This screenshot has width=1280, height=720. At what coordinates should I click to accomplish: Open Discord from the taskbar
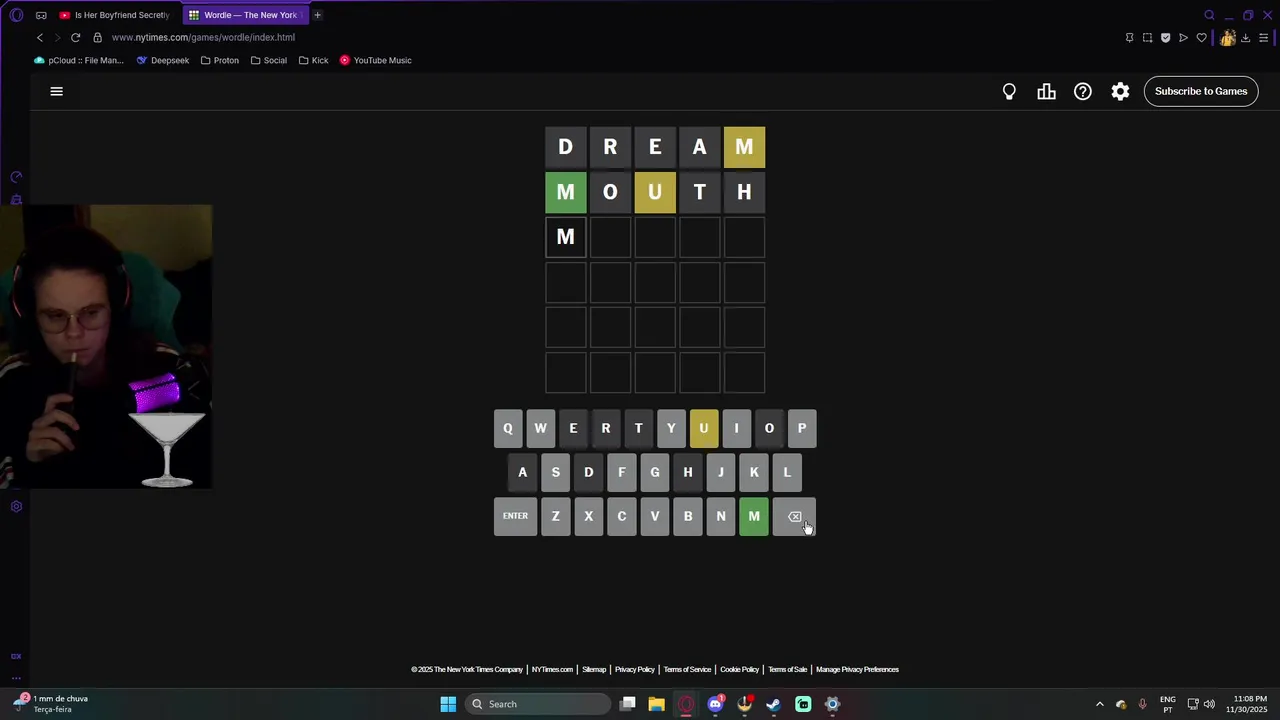tap(715, 704)
